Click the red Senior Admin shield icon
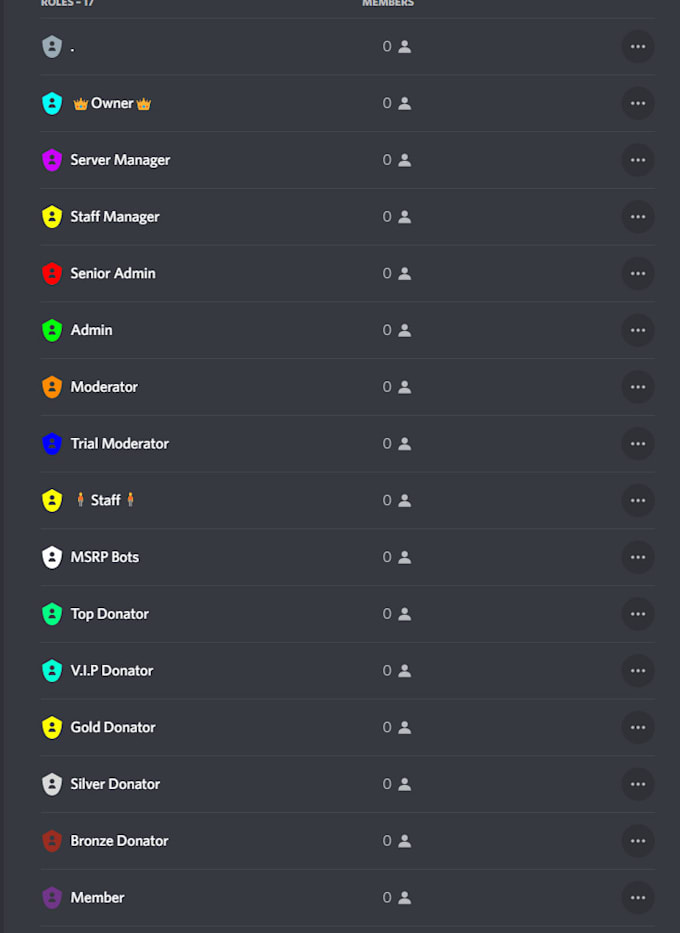Screen dimensions: 680x933 (x=51, y=273)
